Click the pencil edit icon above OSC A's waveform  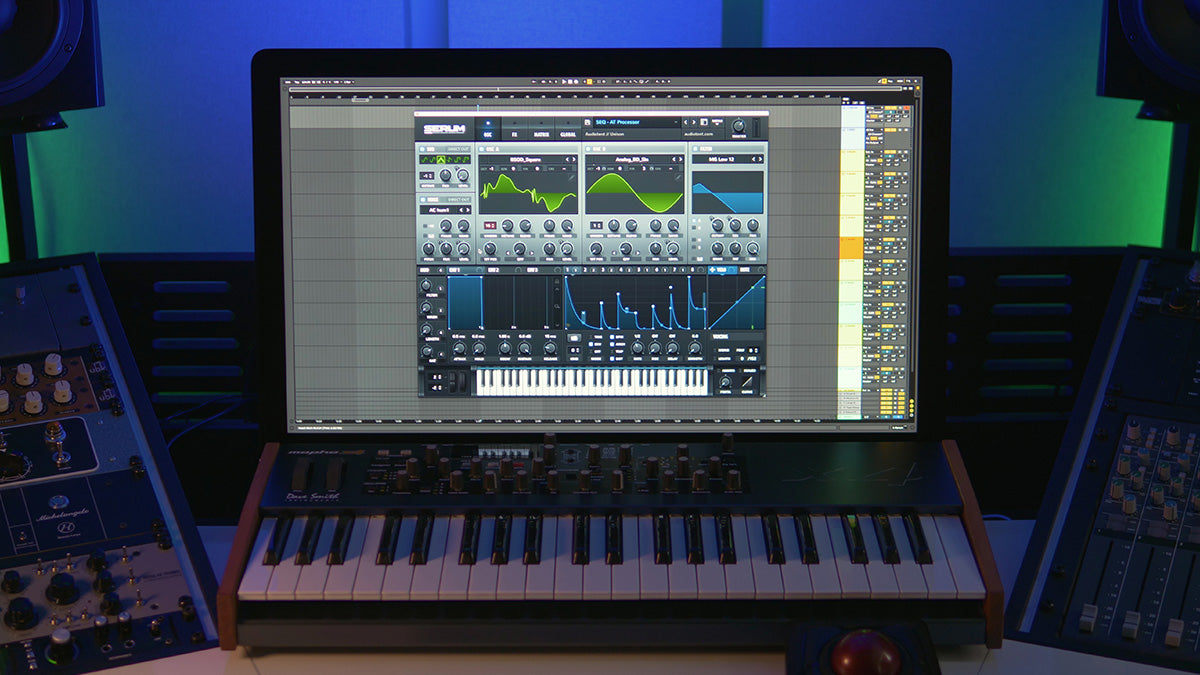[x=571, y=178]
